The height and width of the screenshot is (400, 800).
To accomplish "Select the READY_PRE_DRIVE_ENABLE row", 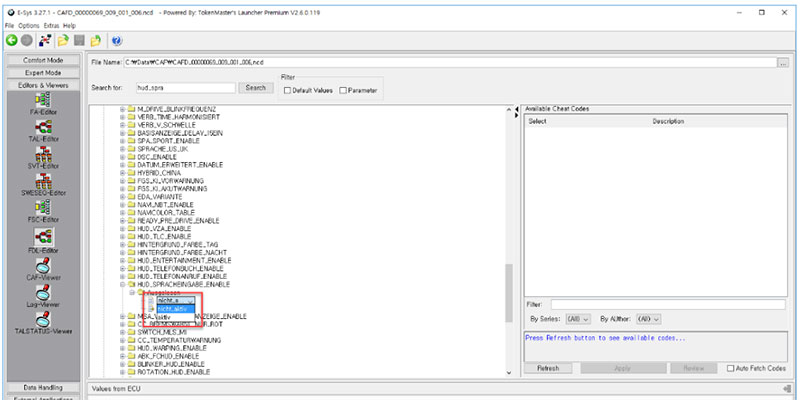I will click(x=178, y=221).
